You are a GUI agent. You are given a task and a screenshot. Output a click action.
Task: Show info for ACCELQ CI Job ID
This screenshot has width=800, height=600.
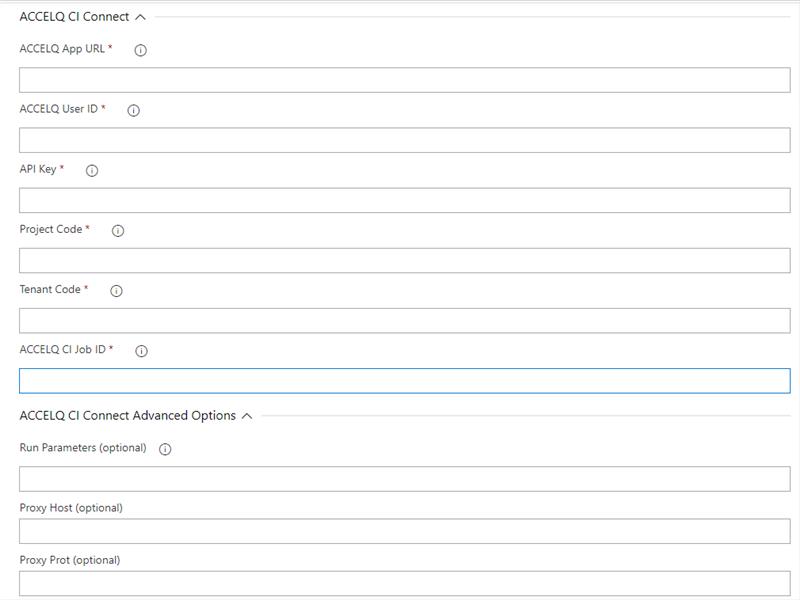coord(141,351)
